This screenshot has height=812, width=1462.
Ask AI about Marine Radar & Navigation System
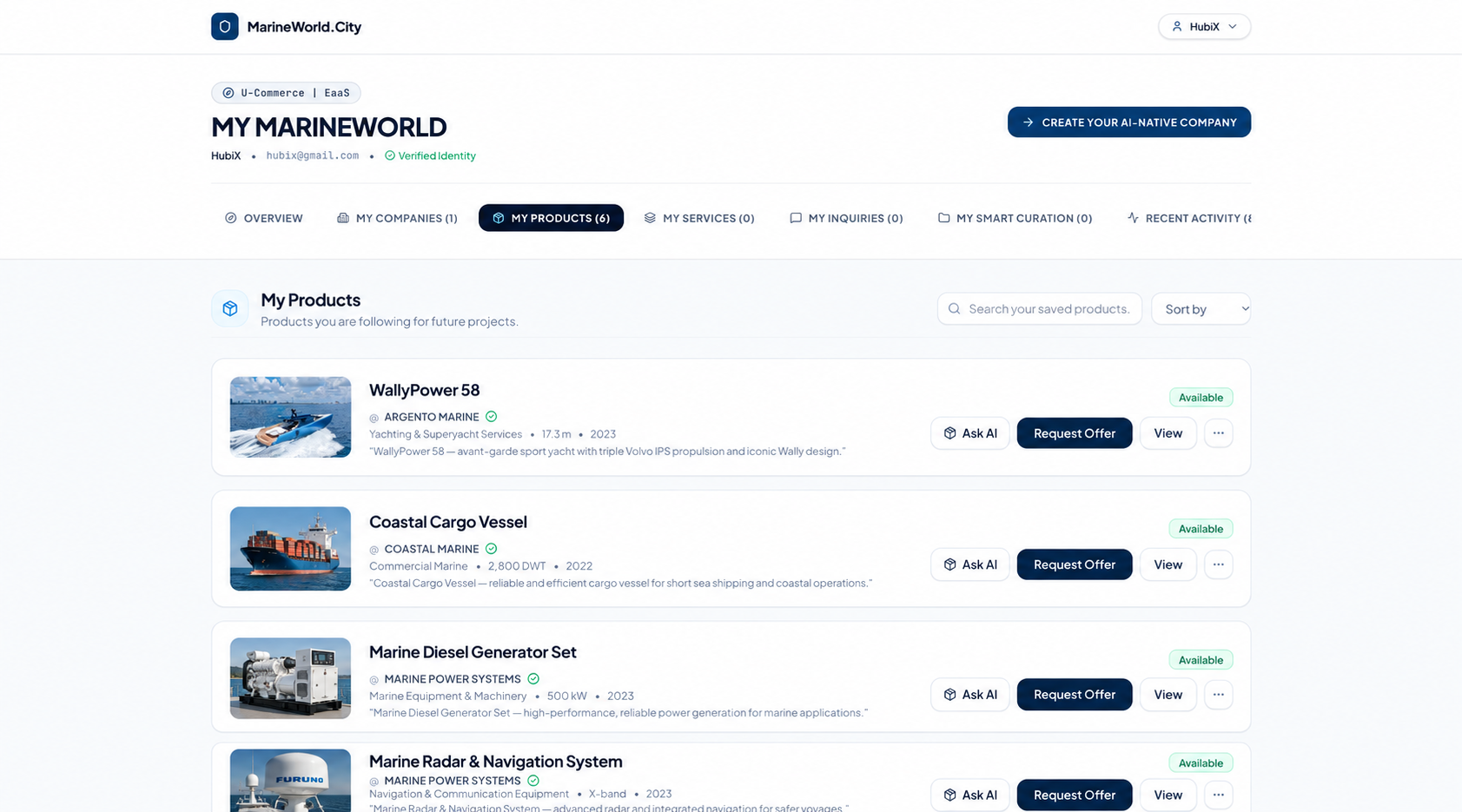click(970, 795)
